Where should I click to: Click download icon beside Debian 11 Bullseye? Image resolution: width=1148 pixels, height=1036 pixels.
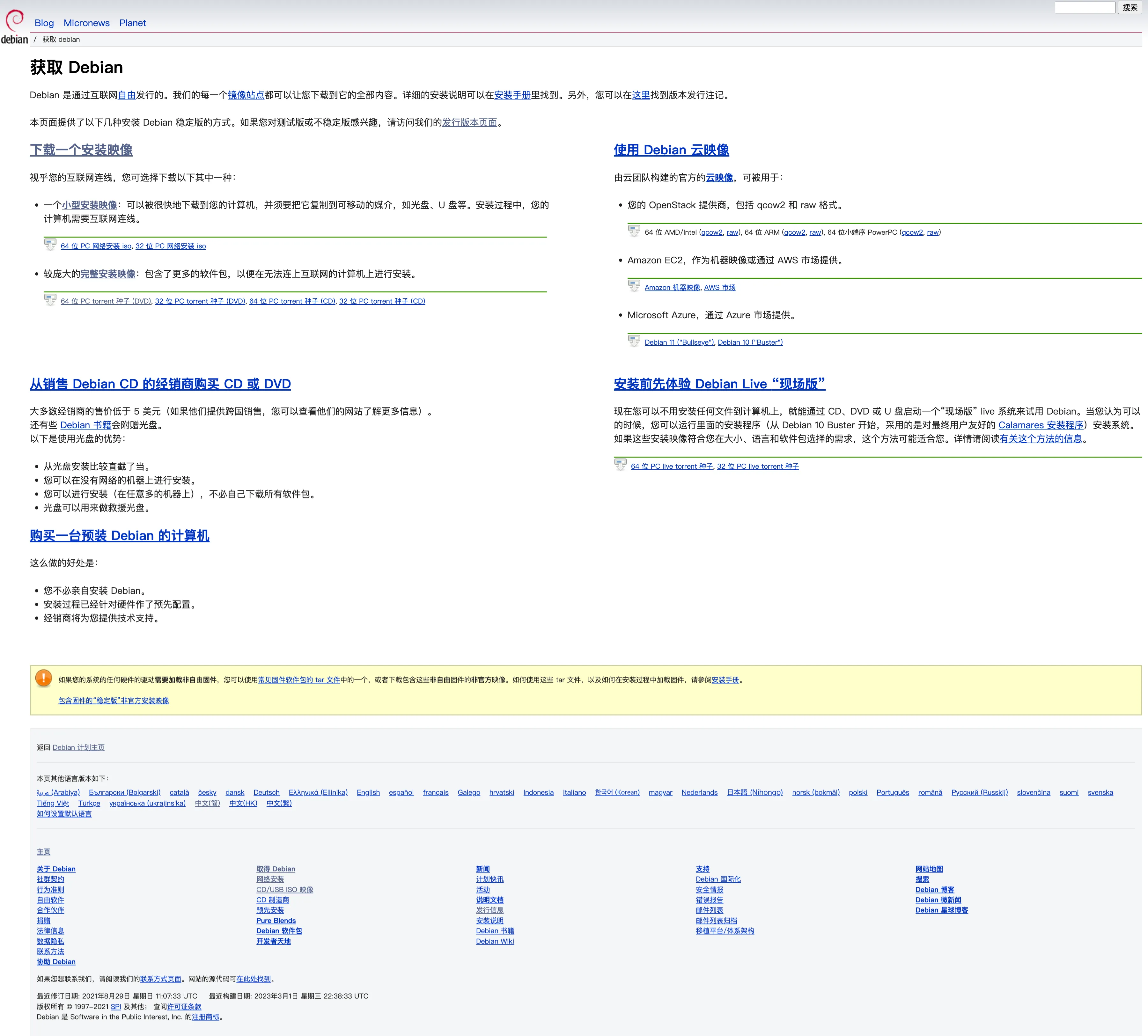coord(634,341)
